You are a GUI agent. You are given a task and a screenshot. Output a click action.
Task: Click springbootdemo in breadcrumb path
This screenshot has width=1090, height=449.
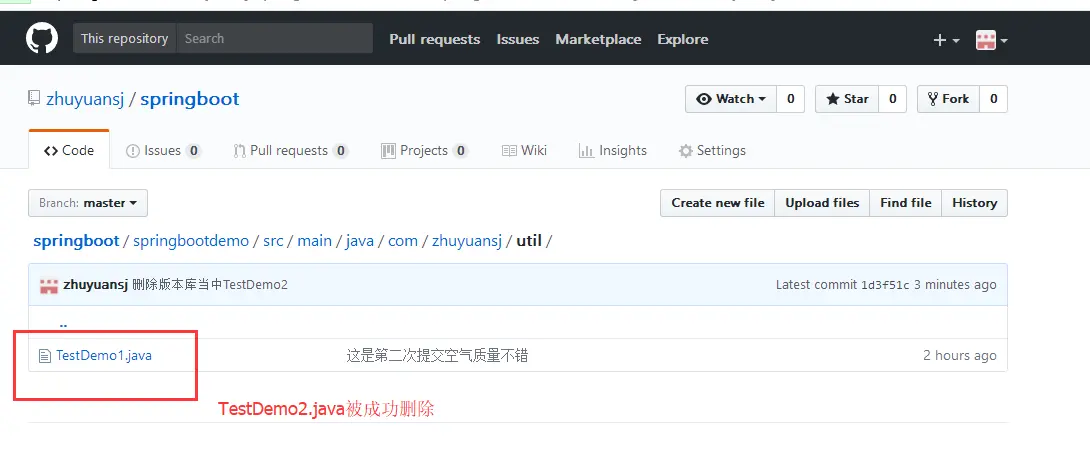(x=191, y=241)
